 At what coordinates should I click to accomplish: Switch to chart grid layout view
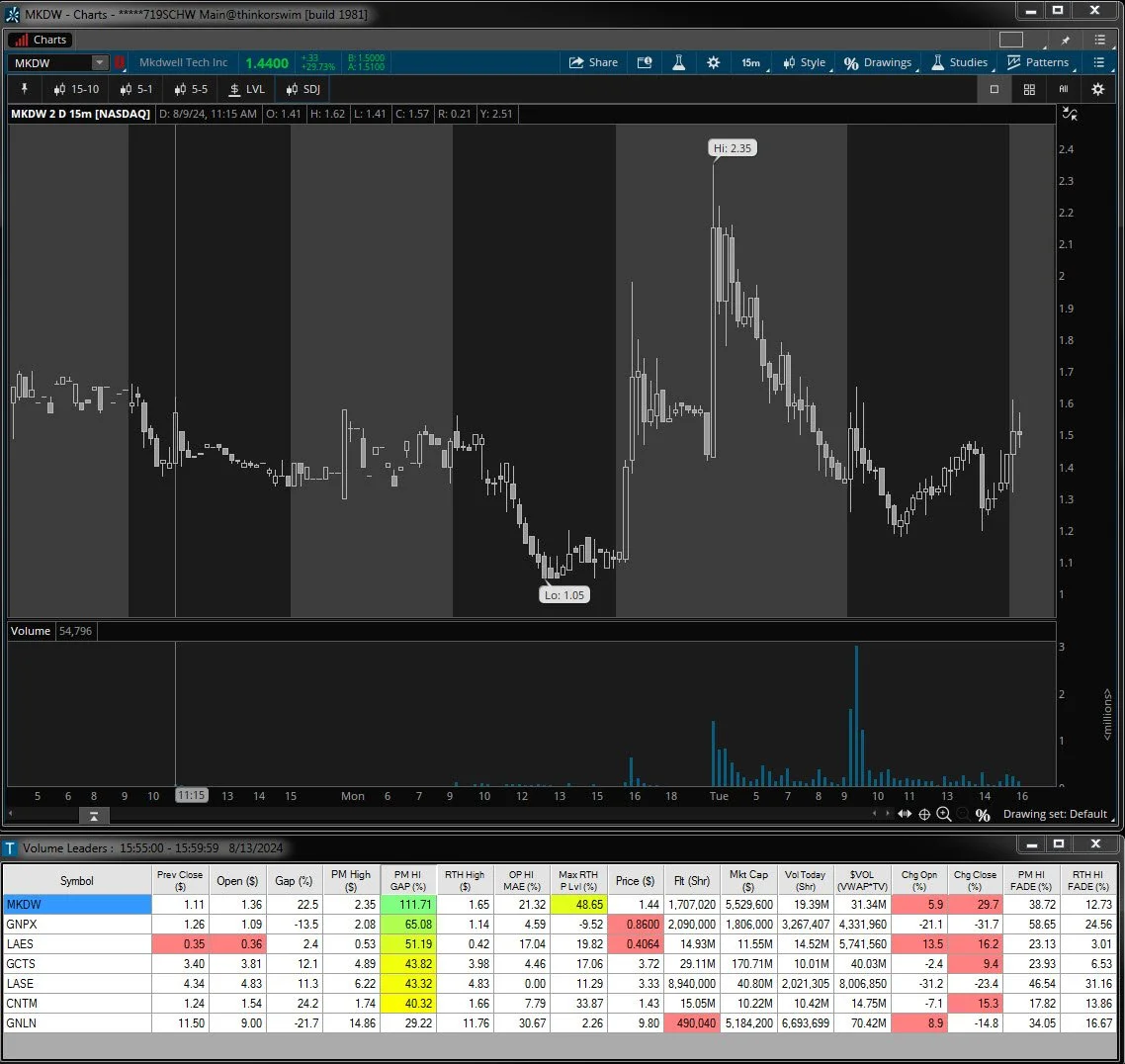[x=1029, y=89]
